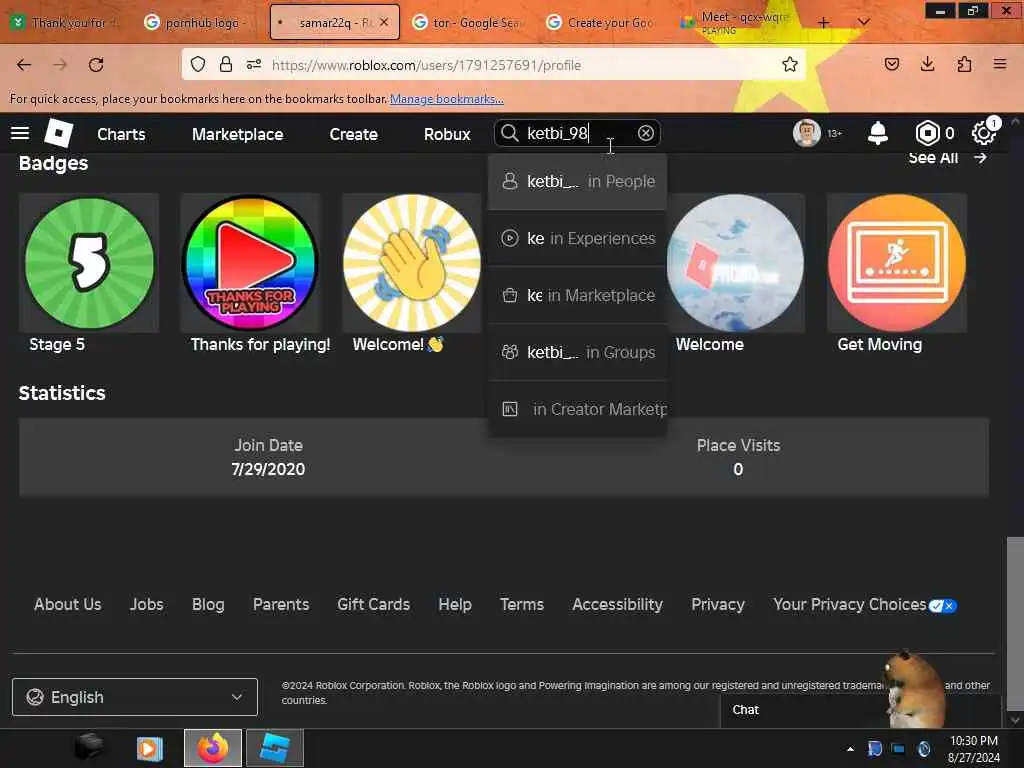Image resolution: width=1024 pixels, height=768 pixels.
Task: Open the Terms footer link
Action: pos(522,605)
